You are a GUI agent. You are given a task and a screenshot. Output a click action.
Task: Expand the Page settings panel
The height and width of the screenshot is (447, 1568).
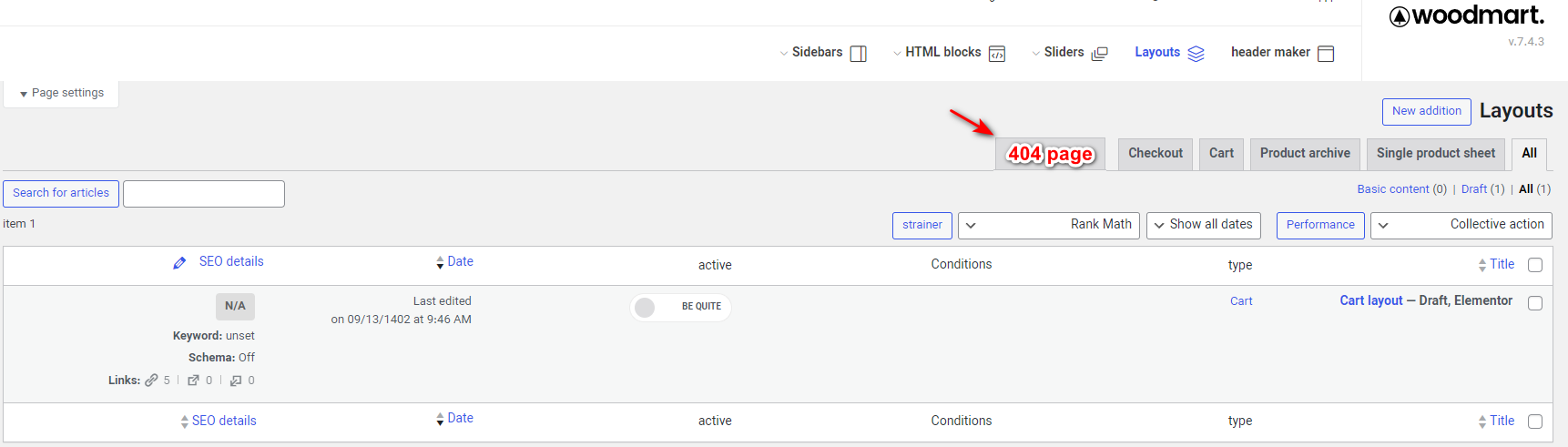coord(62,93)
